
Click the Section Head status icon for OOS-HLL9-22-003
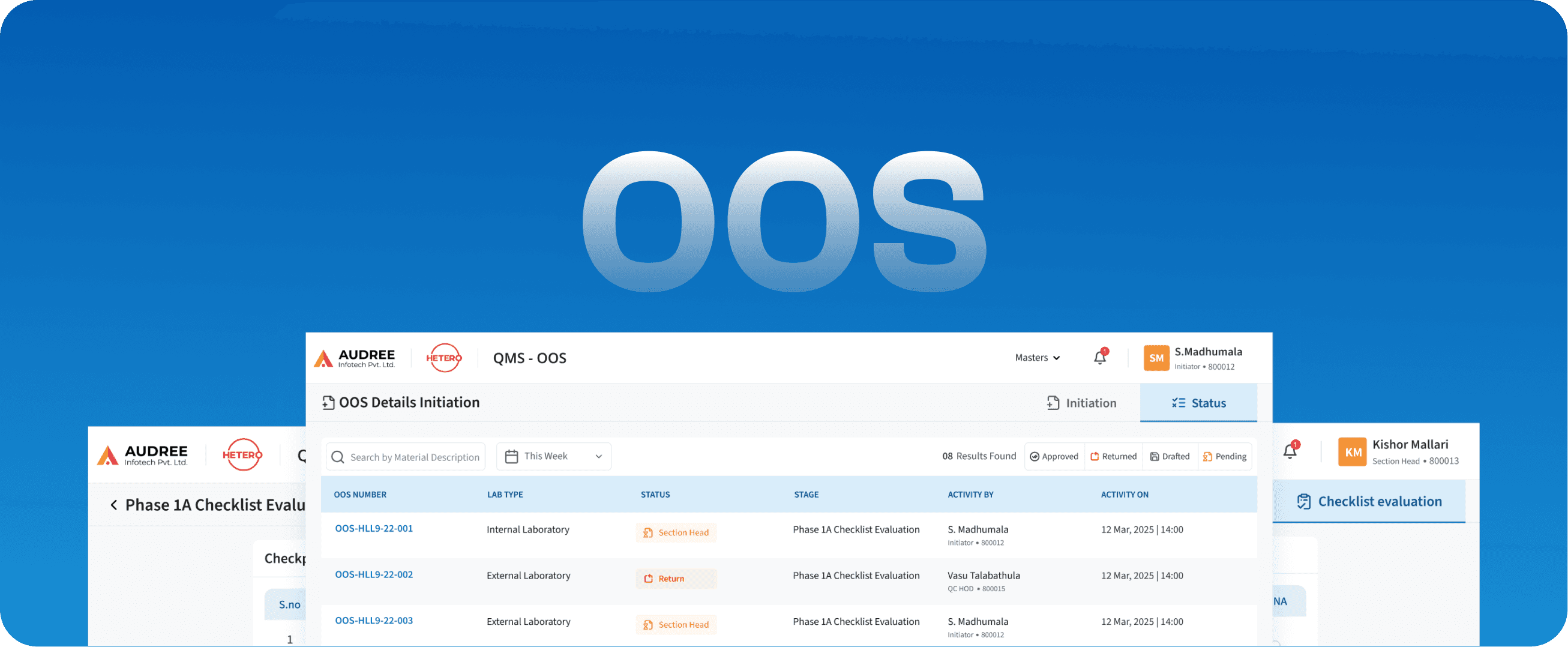[647, 624]
